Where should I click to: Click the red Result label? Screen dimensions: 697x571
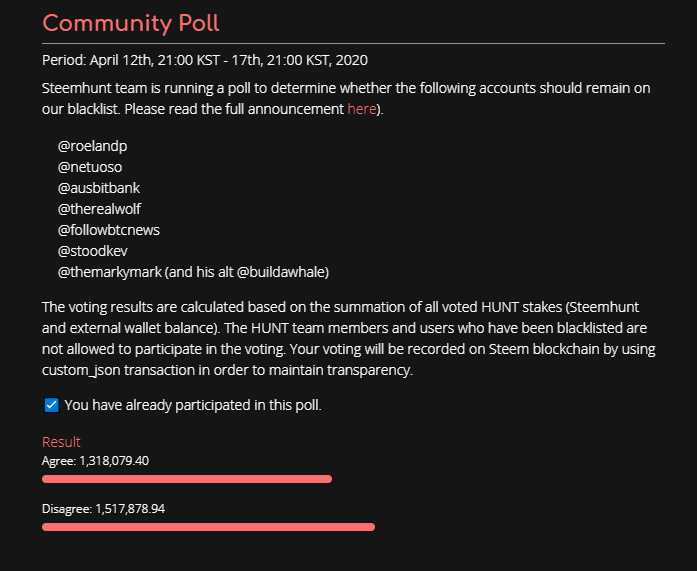[x=61, y=441]
